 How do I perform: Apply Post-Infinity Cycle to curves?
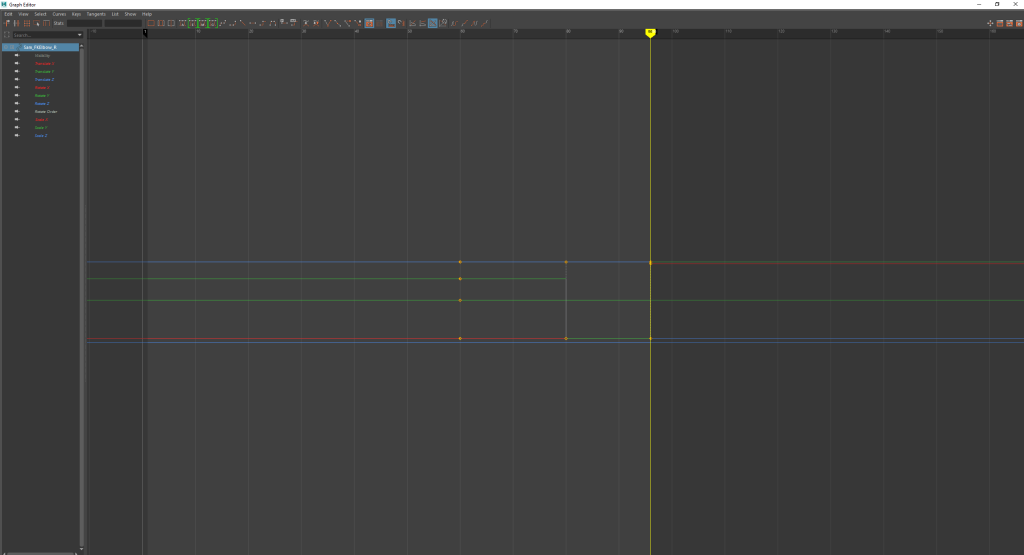click(x=473, y=23)
